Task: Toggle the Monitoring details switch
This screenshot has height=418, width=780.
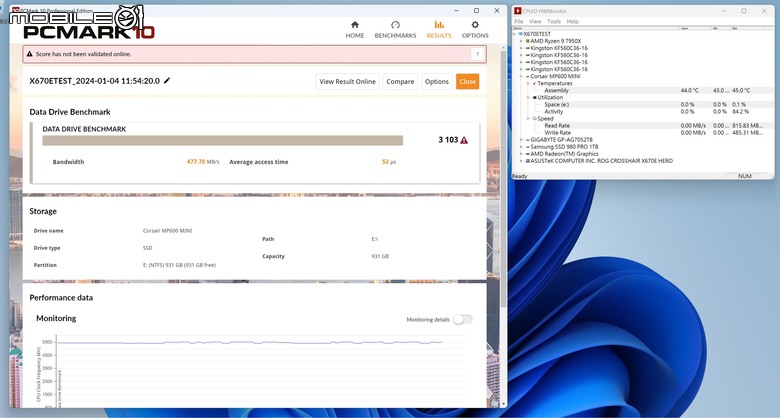Action: (x=463, y=319)
